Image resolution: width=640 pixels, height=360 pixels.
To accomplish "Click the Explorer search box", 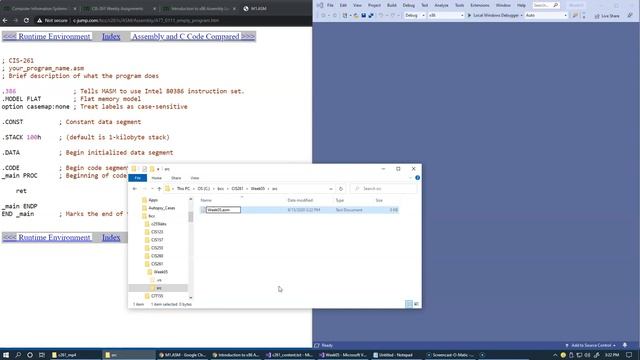I will (384, 189).
